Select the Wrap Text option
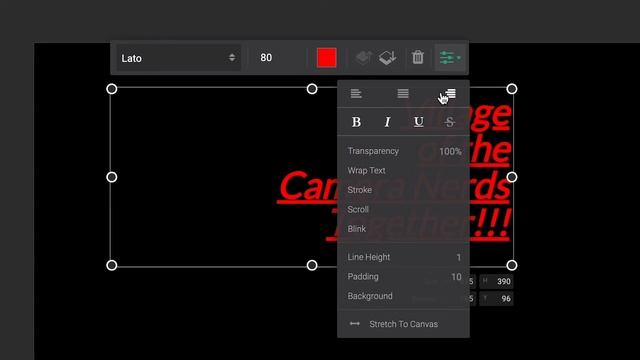This screenshot has width=640, height=360. [366, 171]
